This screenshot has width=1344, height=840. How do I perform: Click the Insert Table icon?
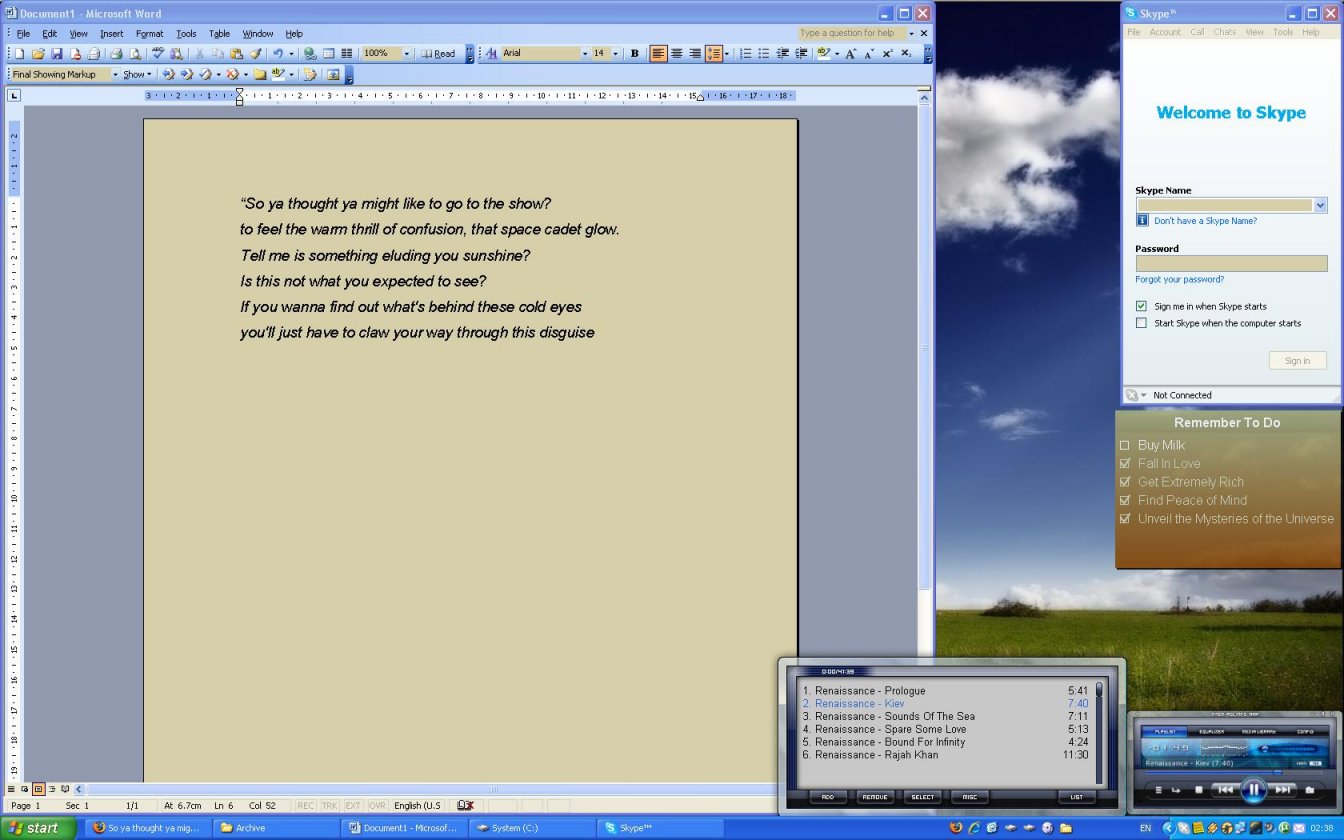[x=329, y=53]
